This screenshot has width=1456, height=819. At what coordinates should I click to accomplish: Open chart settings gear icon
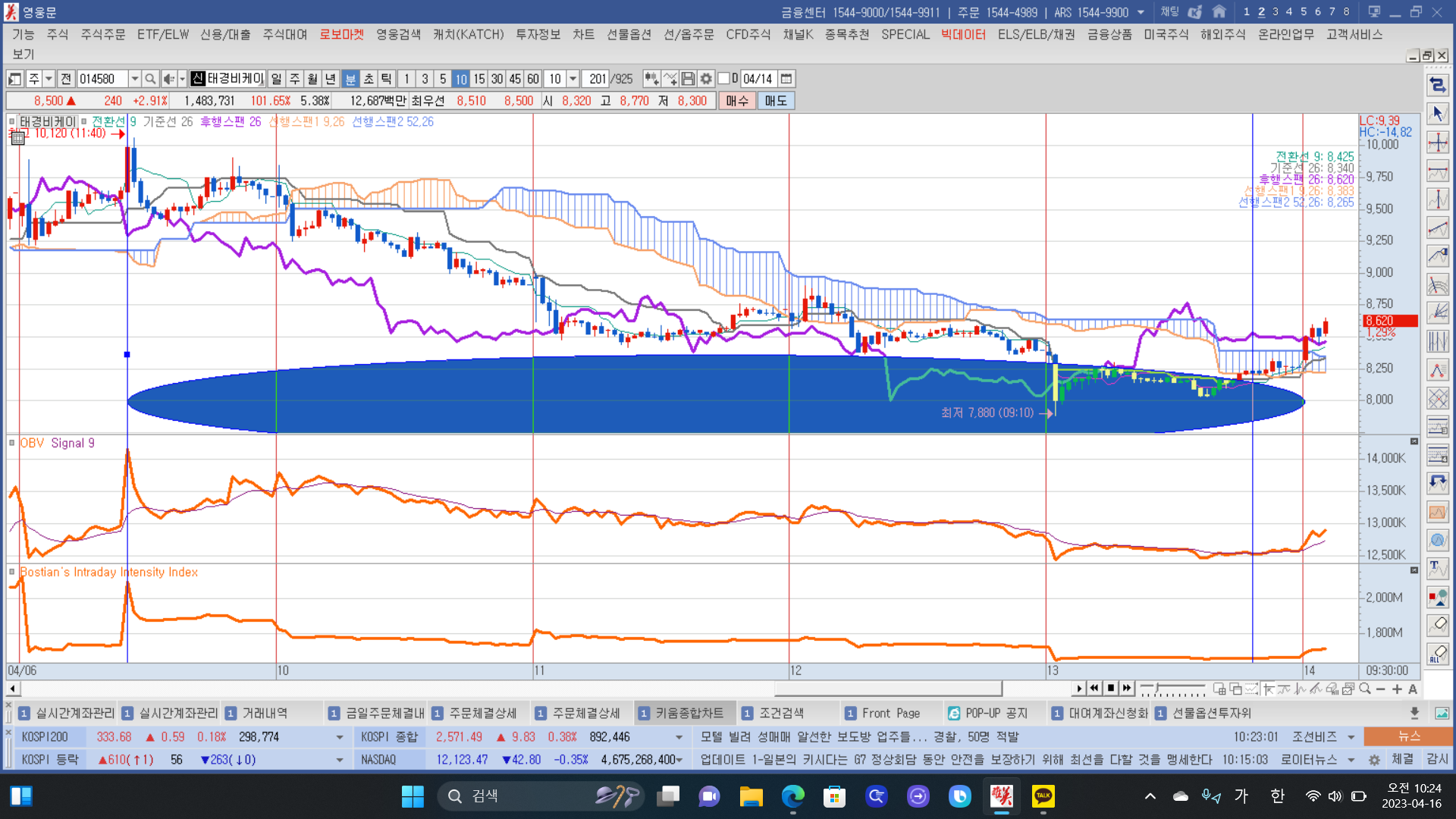(706, 79)
